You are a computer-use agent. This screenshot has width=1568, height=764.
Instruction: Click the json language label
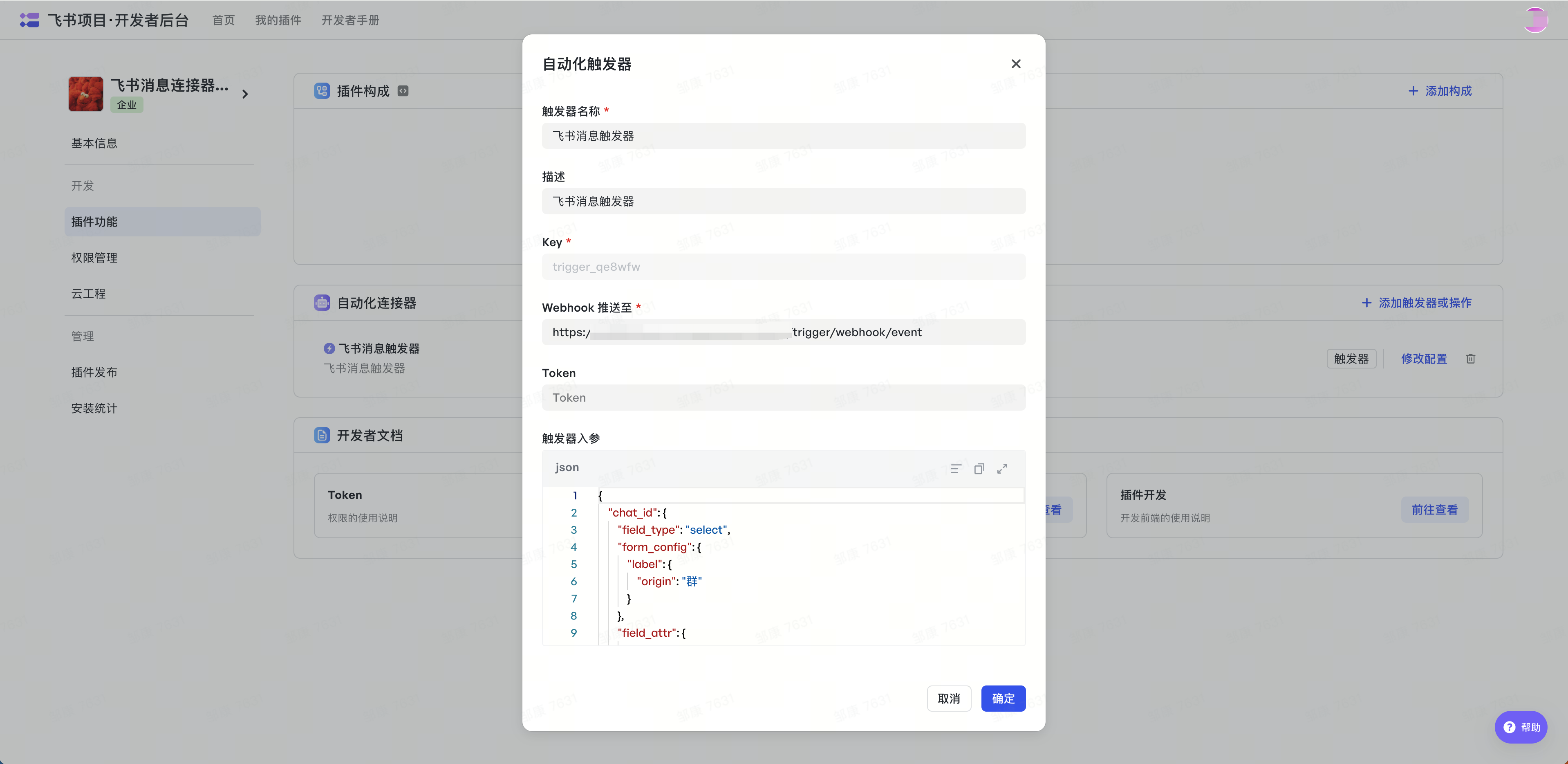click(x=567, y=467)
